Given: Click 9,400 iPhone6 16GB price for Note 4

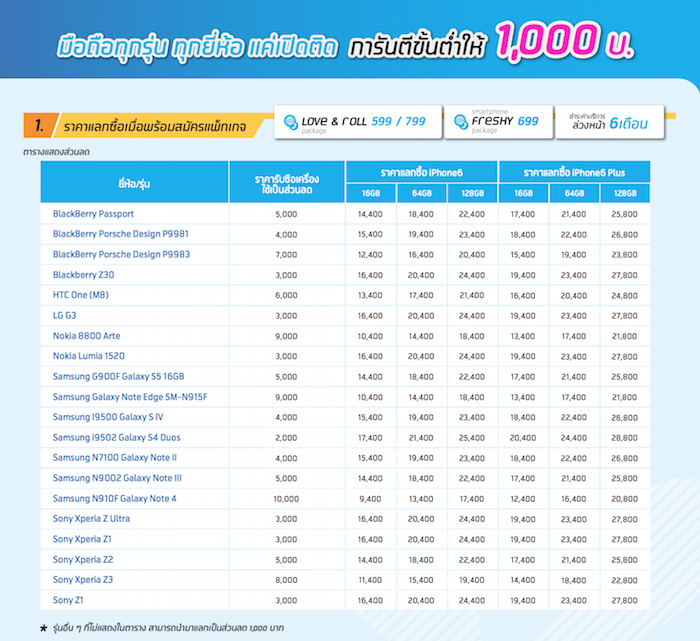Looking at the screenshot, I should pos(370,499).
